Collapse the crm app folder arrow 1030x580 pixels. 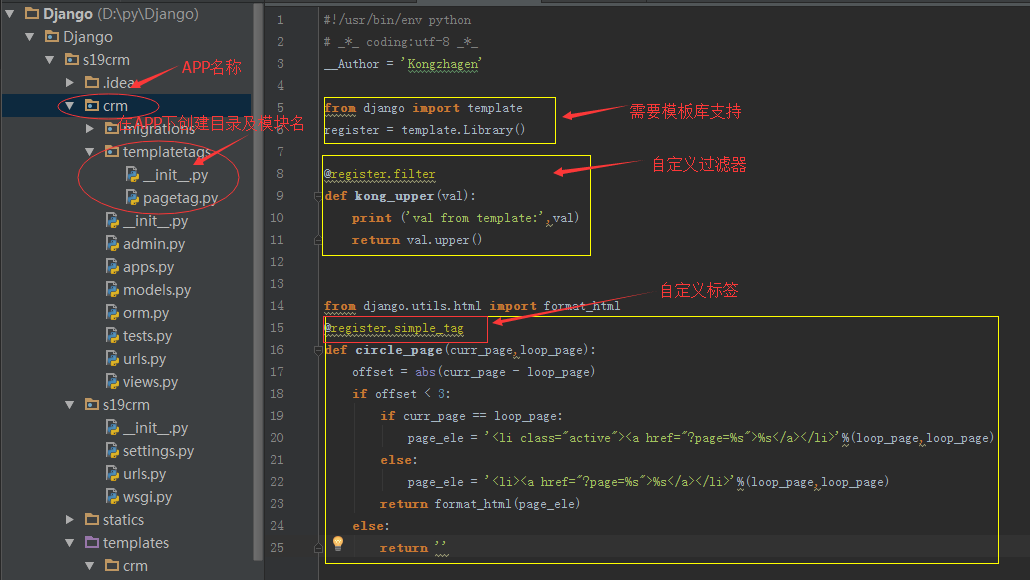(x=70, y=106)
